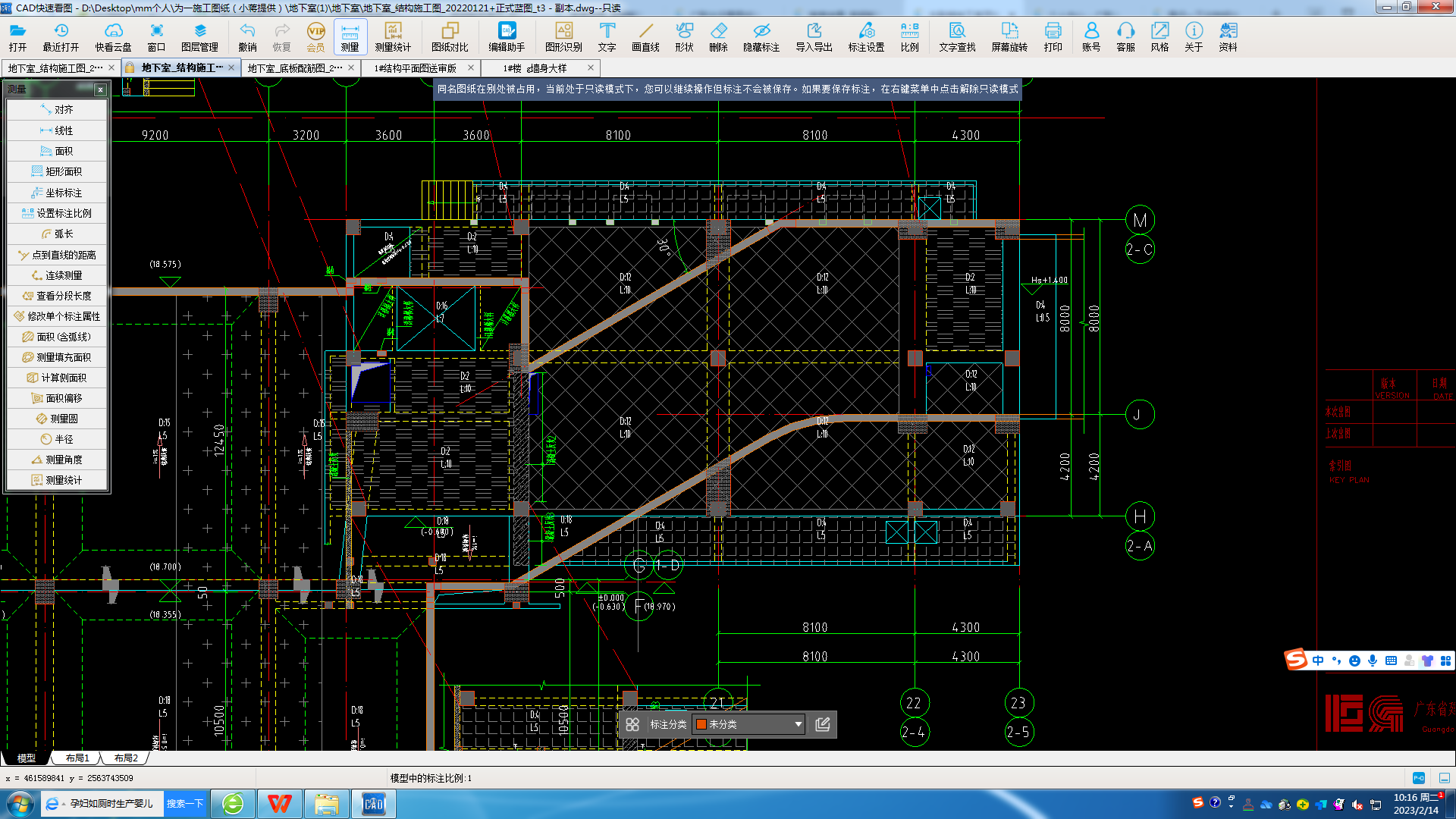Set drawing 比例 scale
The image size is (1456, 819).
[x=909, y=36]
